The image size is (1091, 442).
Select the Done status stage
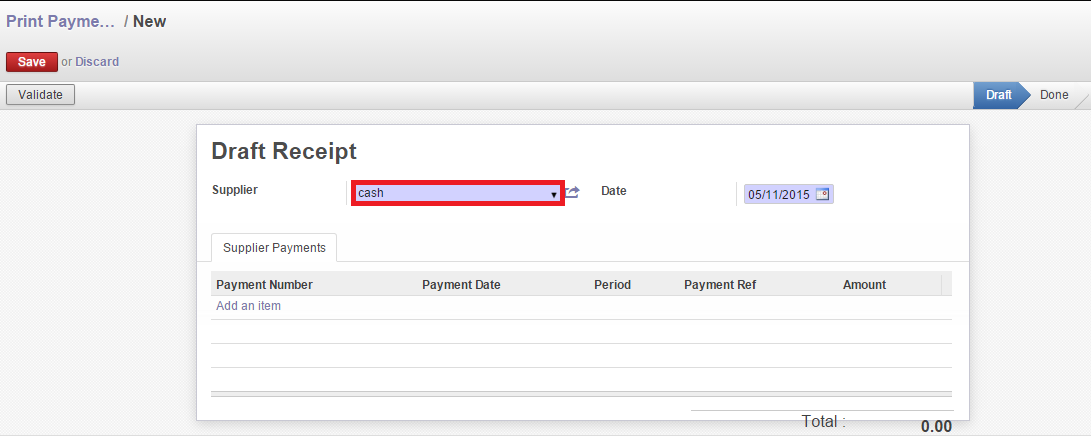pos(1053,95)
